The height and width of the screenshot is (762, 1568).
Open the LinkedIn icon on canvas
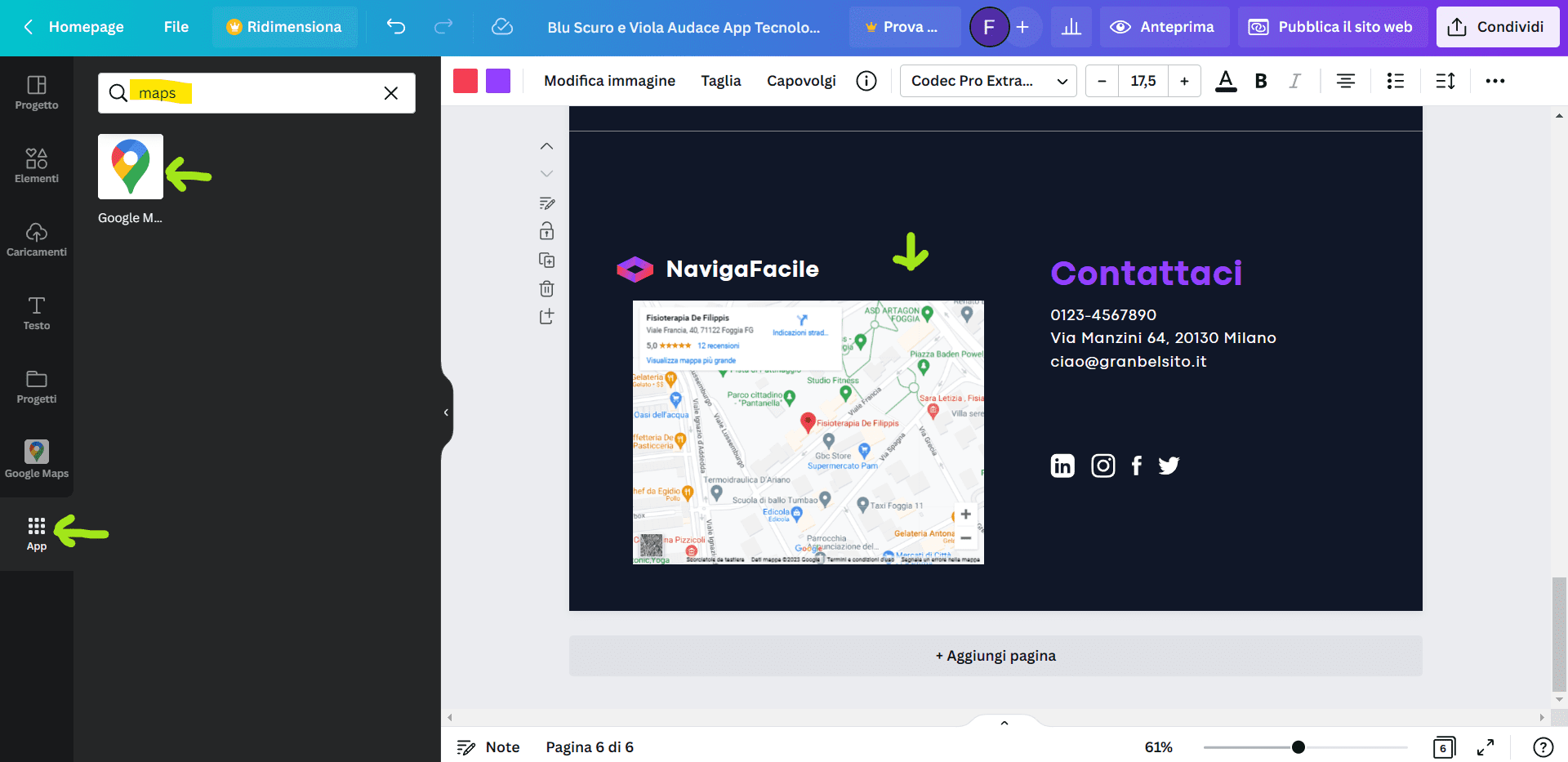1062,466
